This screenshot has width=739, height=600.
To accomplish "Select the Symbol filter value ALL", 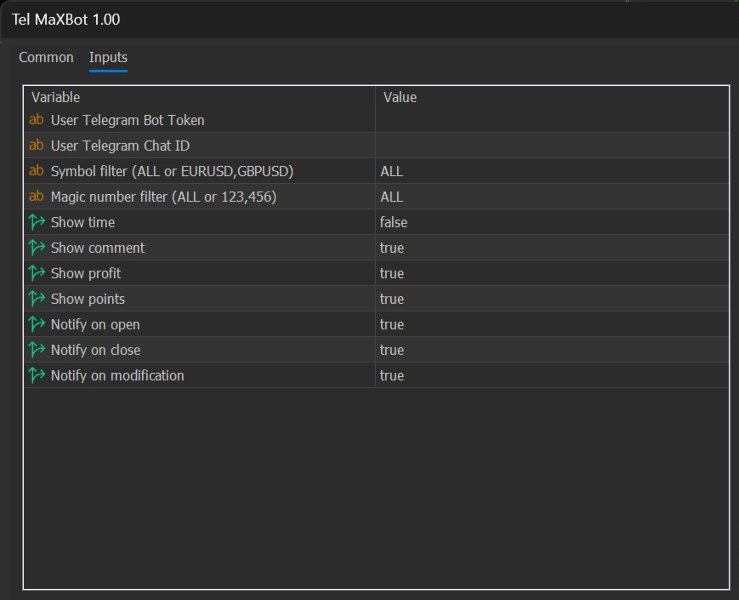I will pyautogui.click(x=392, y=171).
